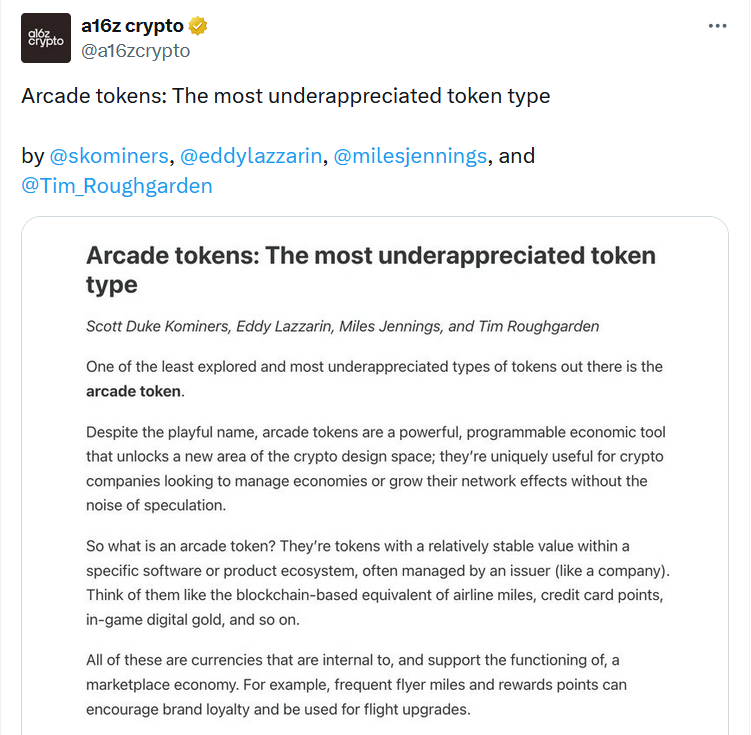The image size is (751, 735).
Task: Click the paragraph starting "One of the least explored"
Action: click(x=374, y=367)
